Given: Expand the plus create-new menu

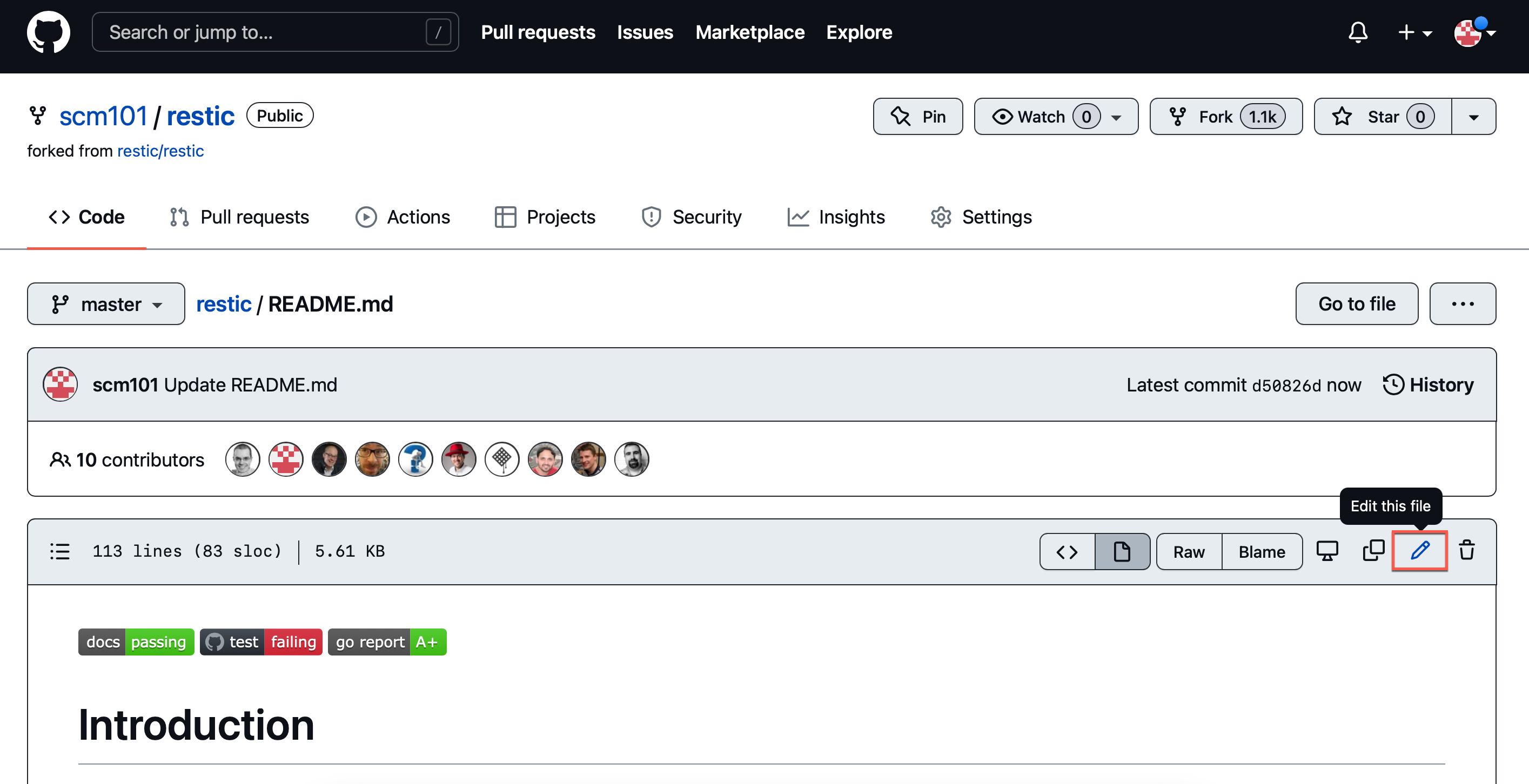Looking at the screenshot, I should point(1414,32).
